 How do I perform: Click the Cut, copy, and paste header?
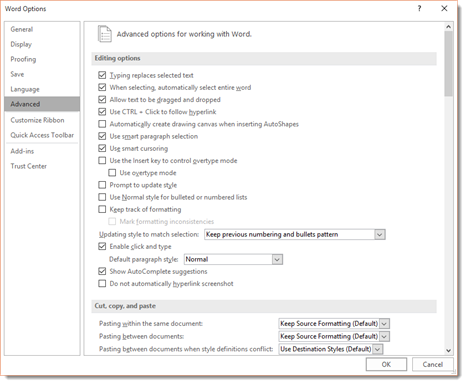264,306
